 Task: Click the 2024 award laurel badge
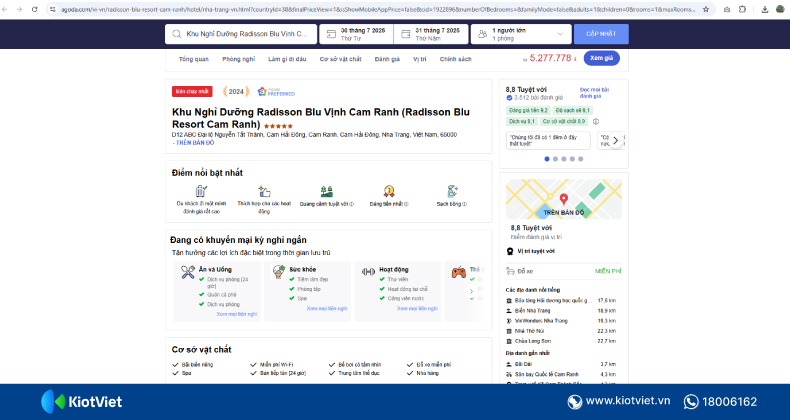(236, 92)
